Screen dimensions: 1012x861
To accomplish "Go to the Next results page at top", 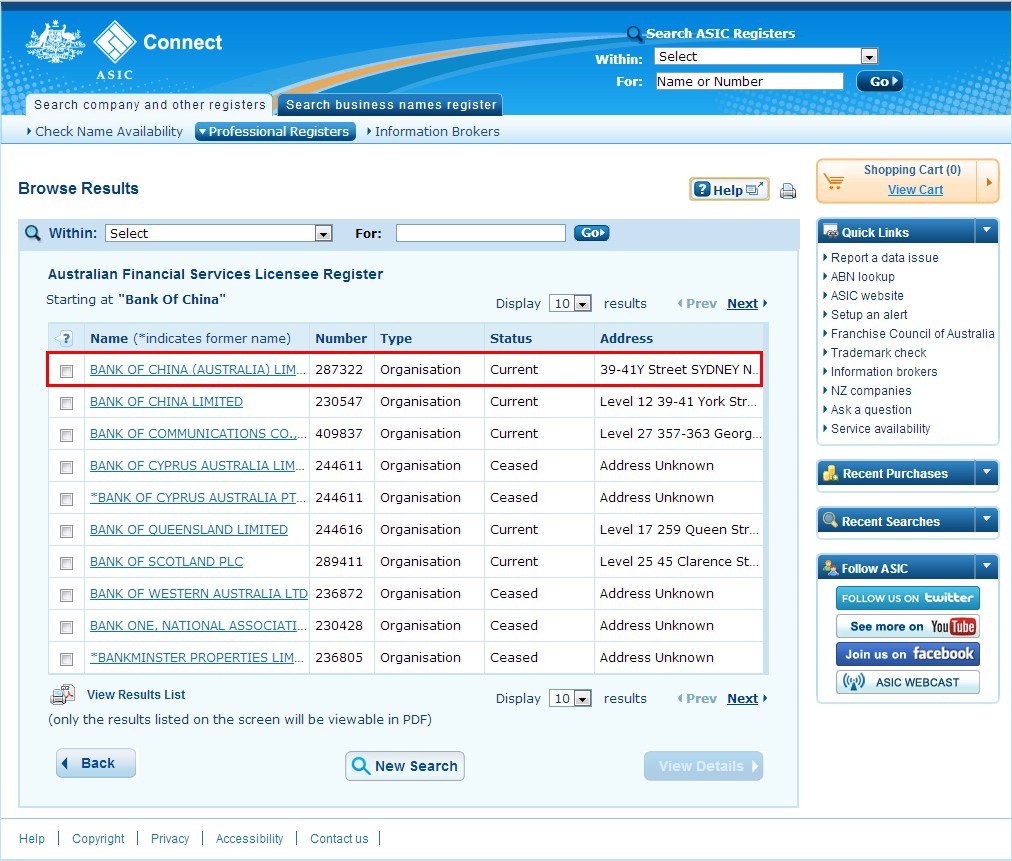I will click(742, 304).
